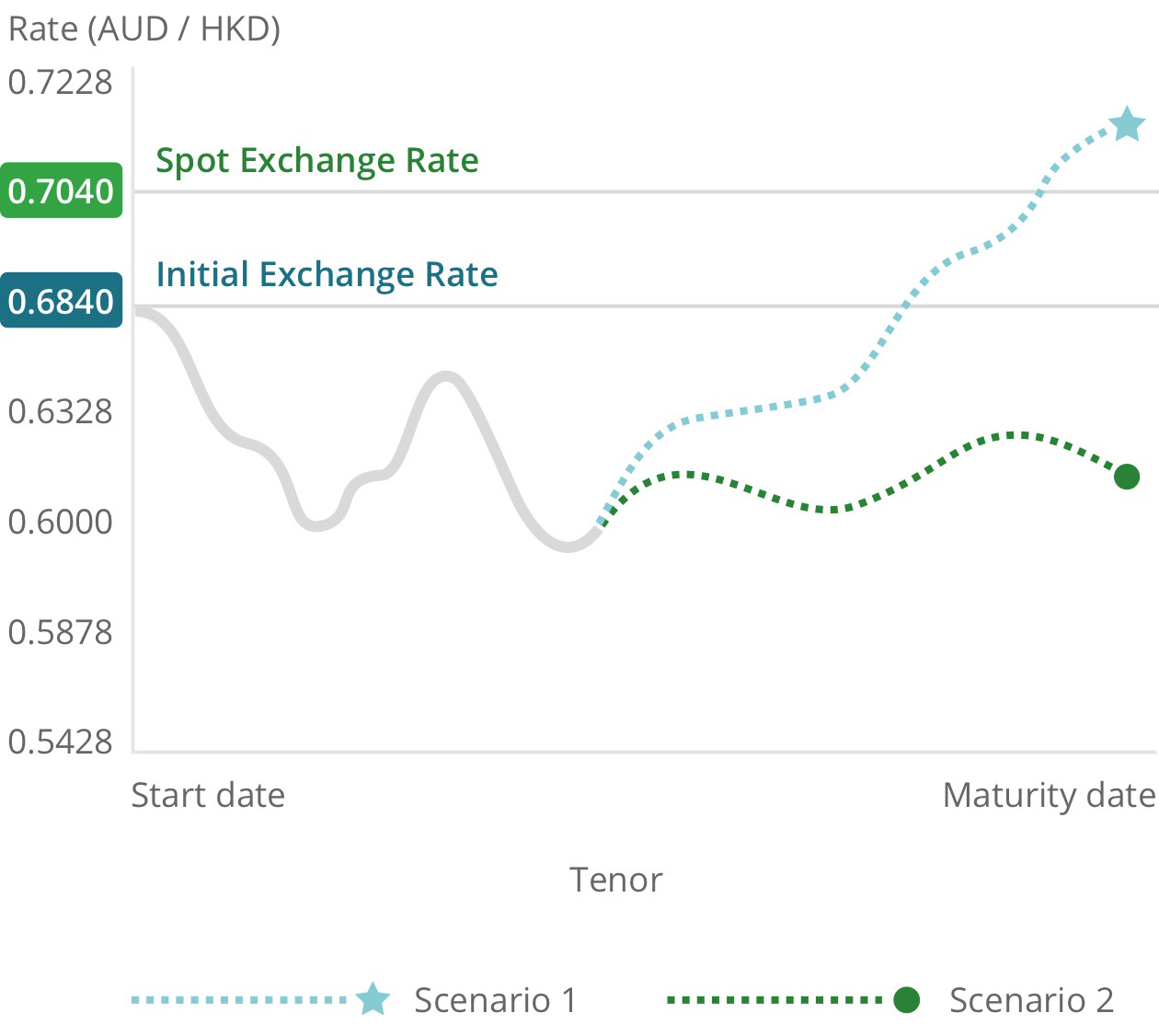Screen dimensions: 1159x1036
Task: Click the star marker ending Scenario 1 line
Action: point(1127,124)
